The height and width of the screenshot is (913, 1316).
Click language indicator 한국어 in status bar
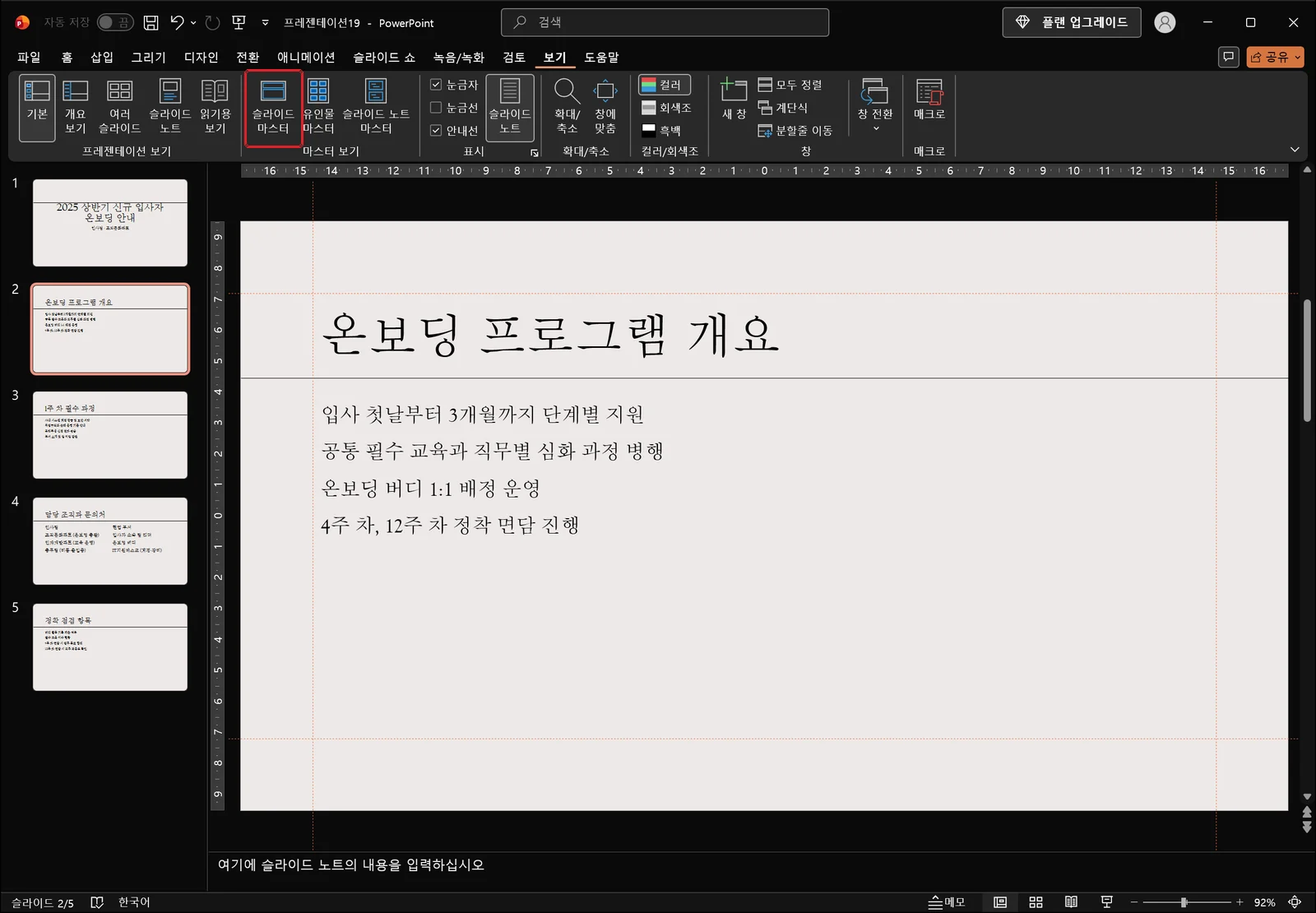[x=134, y=902]
